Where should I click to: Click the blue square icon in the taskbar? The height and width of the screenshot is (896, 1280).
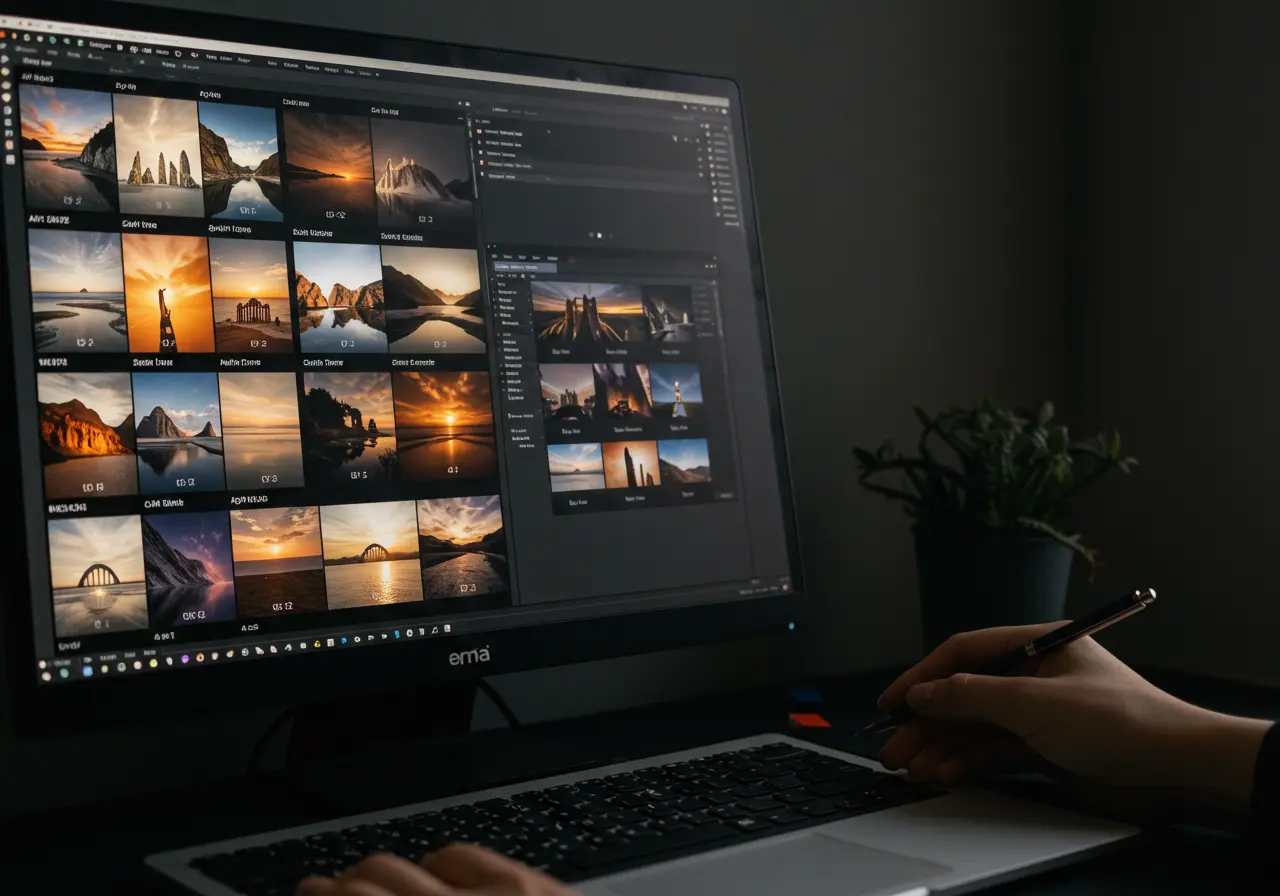87,670
